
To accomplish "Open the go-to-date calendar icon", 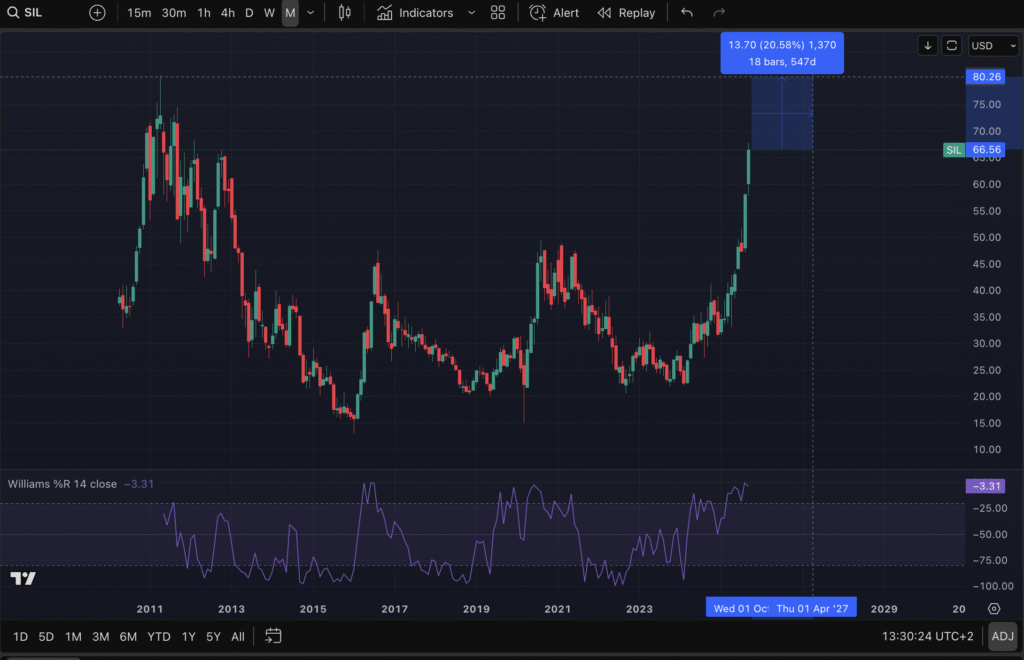I will click(273, 636).
